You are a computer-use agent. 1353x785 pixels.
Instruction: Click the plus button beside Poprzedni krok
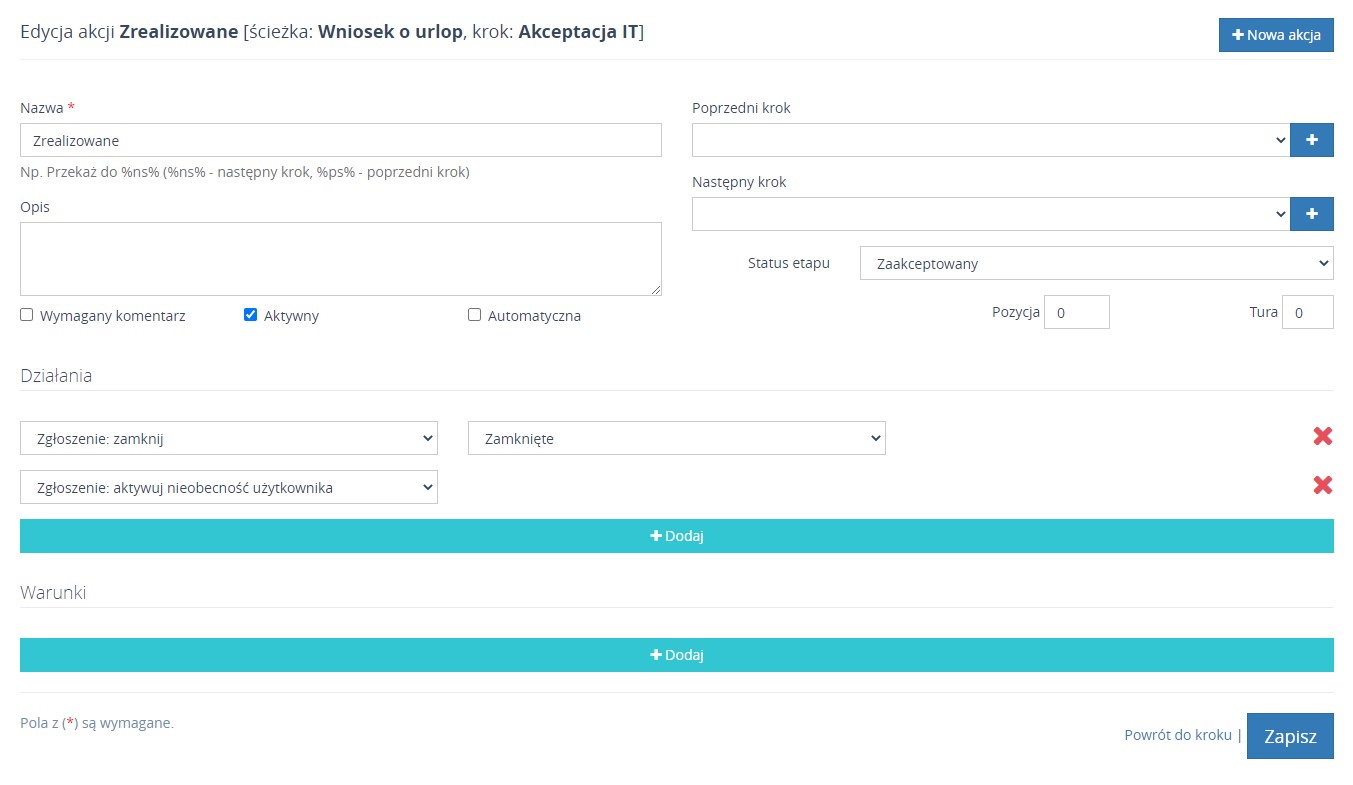coord(1311,140)
